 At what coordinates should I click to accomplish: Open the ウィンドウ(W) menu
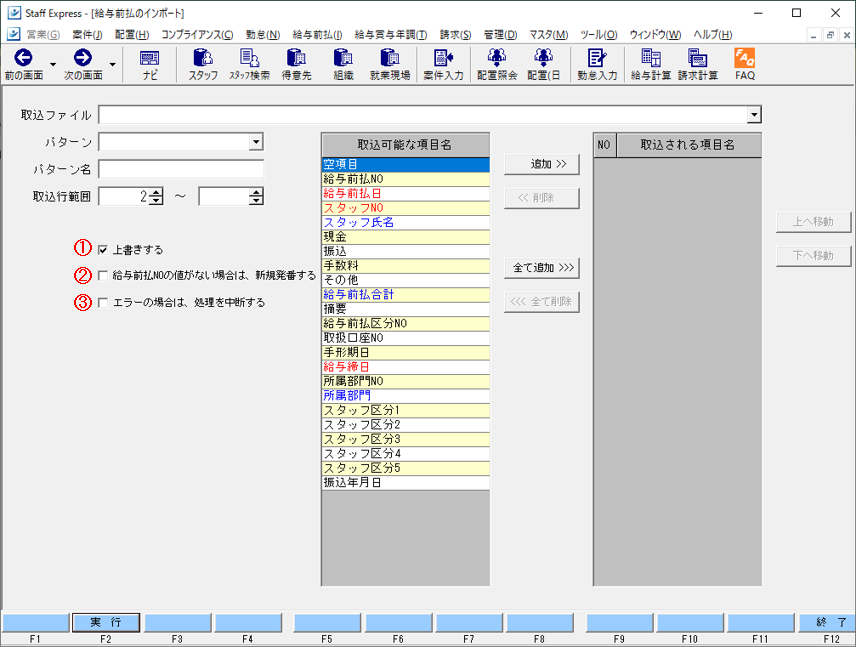(x=655, y=34)
